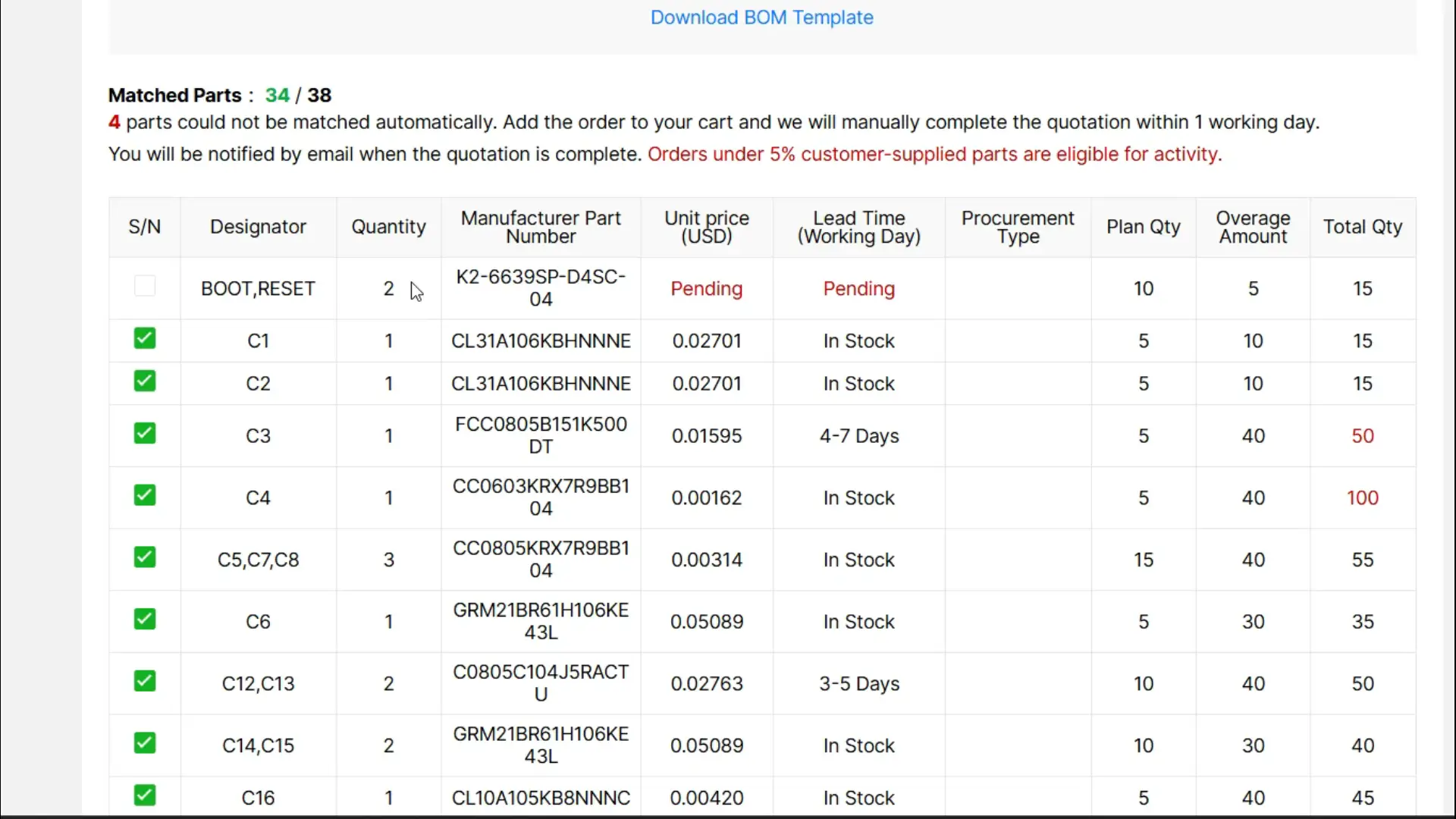
Task: Uncheck the C14,C15 row checkbox
Action: point(144,742)
